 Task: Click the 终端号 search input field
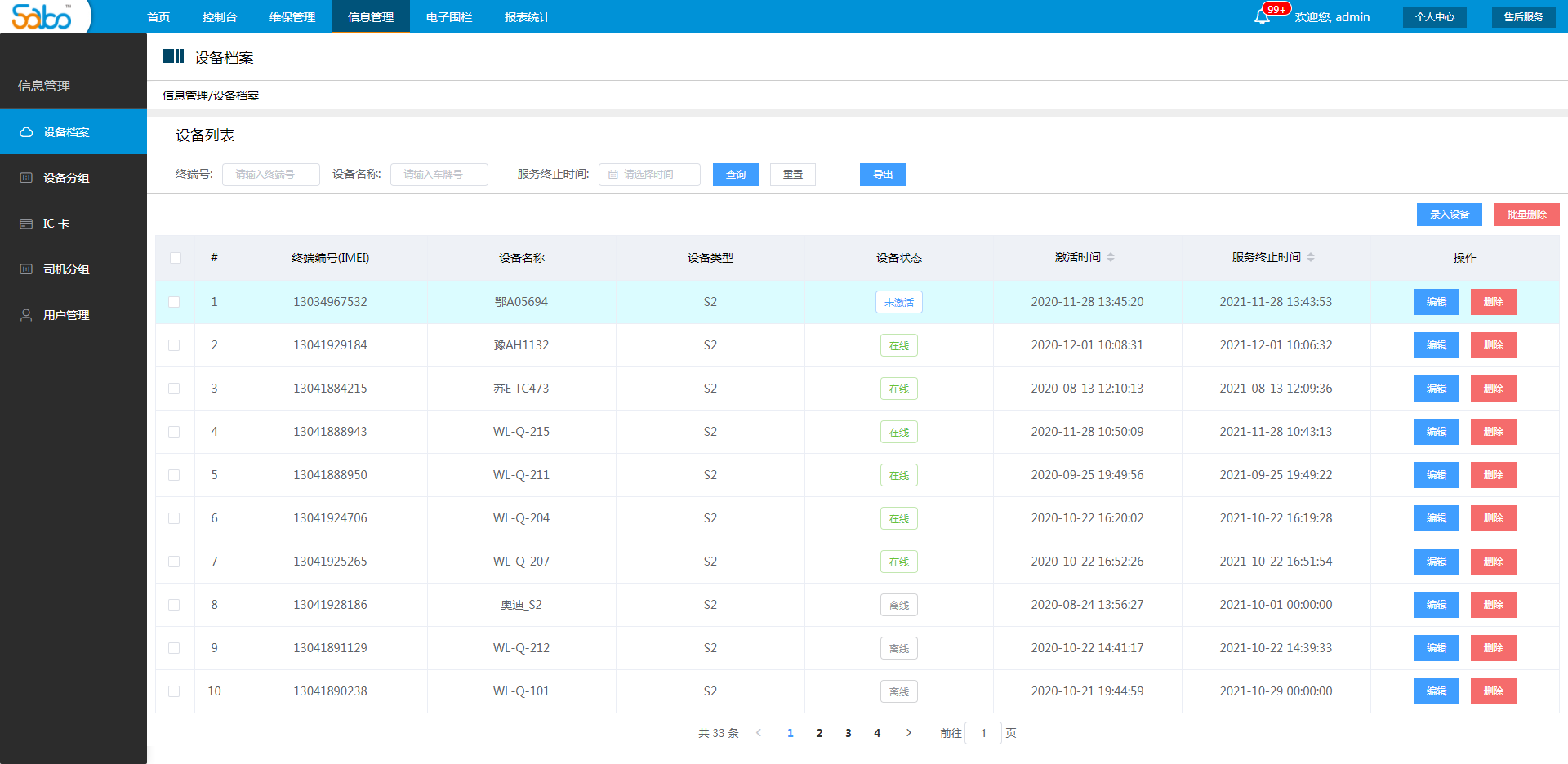pos(271,175)
